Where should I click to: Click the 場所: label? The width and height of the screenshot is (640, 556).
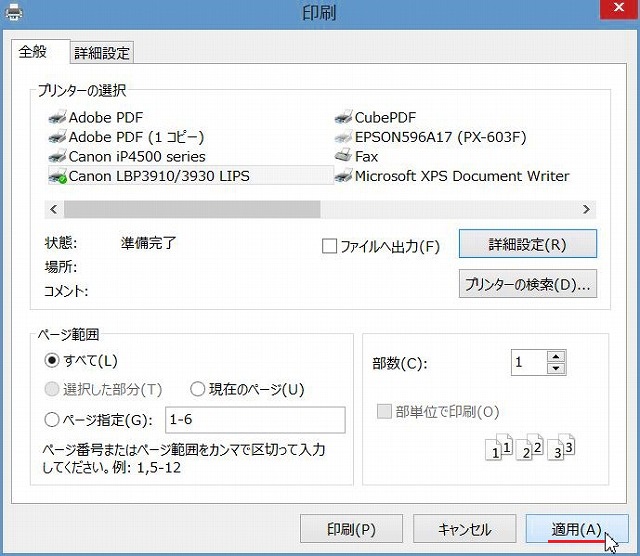pyautogui.click(x=61, y=267)
